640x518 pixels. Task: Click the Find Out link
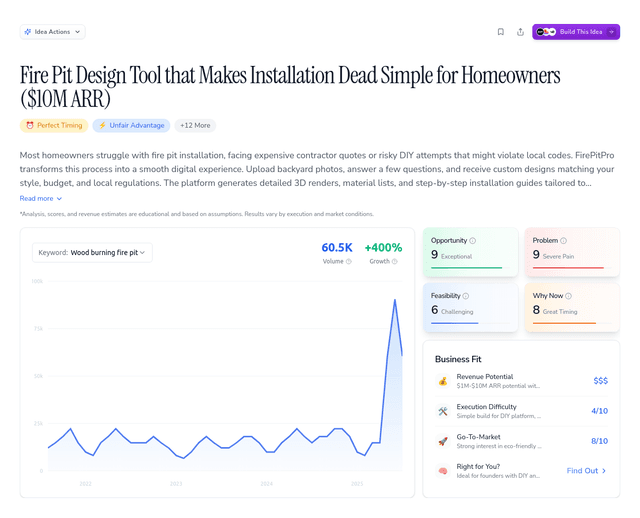tap(586, 471)
